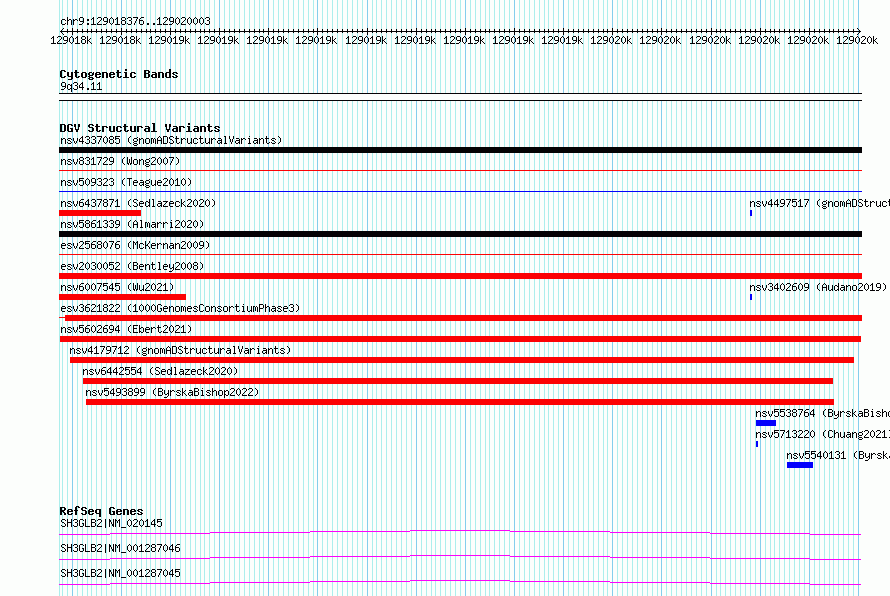The height and width of the screenshot is (596, 890).
Task: Click the red bar under nsv5493899
Action: (x=460, y=402)
